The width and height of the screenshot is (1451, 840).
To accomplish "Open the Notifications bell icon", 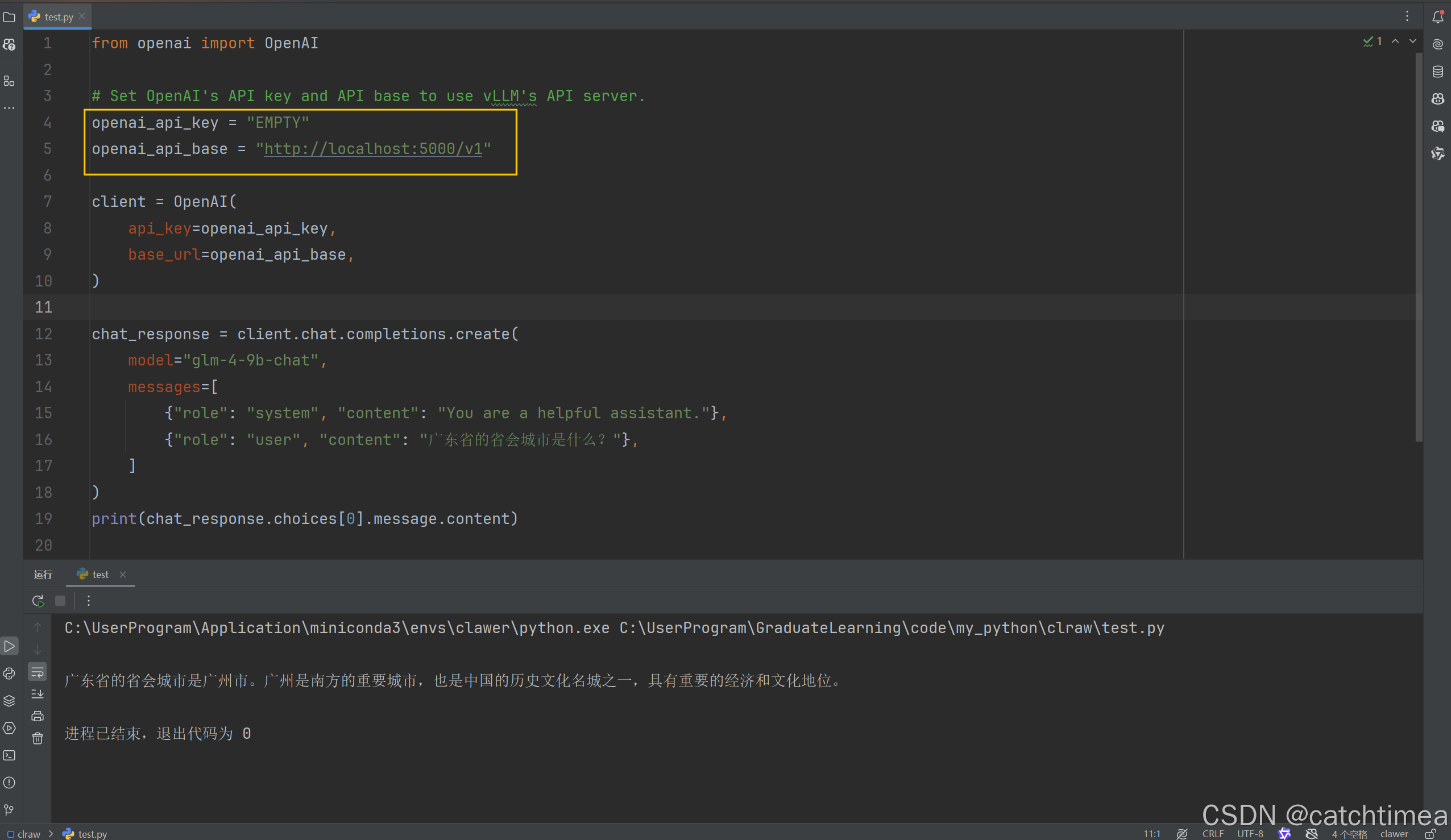I will coord(1438,17).
